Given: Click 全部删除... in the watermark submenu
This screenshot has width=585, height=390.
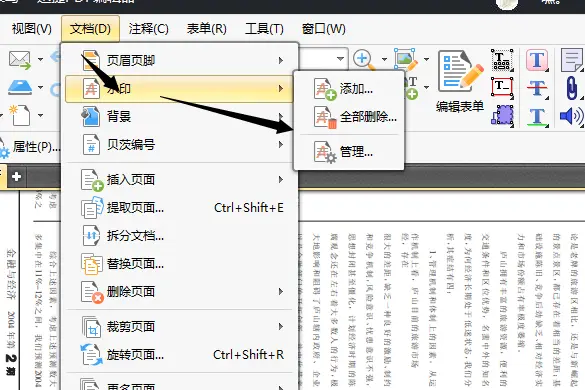Looking at the screenshot, I should [349, 117].
